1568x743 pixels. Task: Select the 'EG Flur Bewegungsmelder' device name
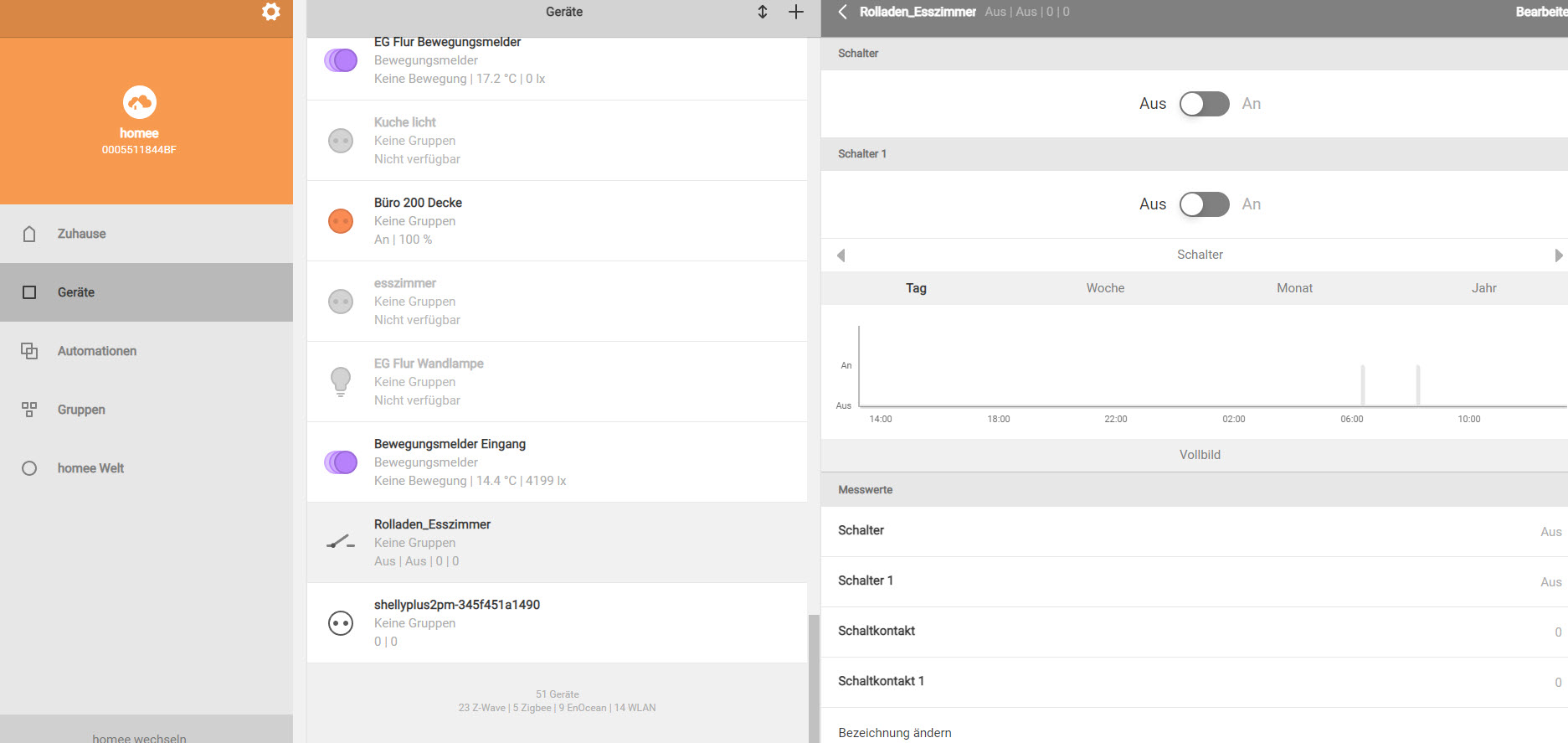447,42
